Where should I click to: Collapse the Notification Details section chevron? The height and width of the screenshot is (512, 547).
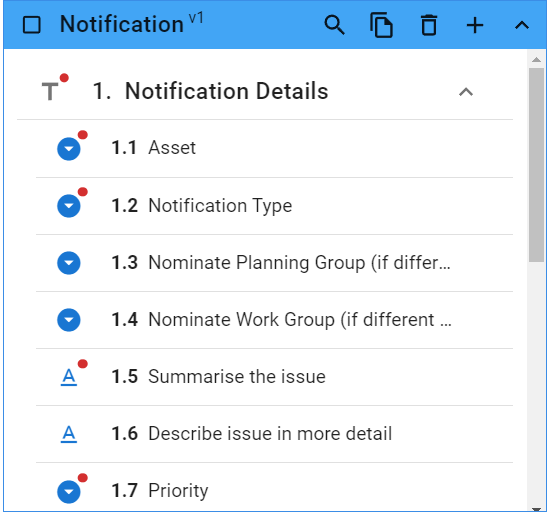coord(466,92)
